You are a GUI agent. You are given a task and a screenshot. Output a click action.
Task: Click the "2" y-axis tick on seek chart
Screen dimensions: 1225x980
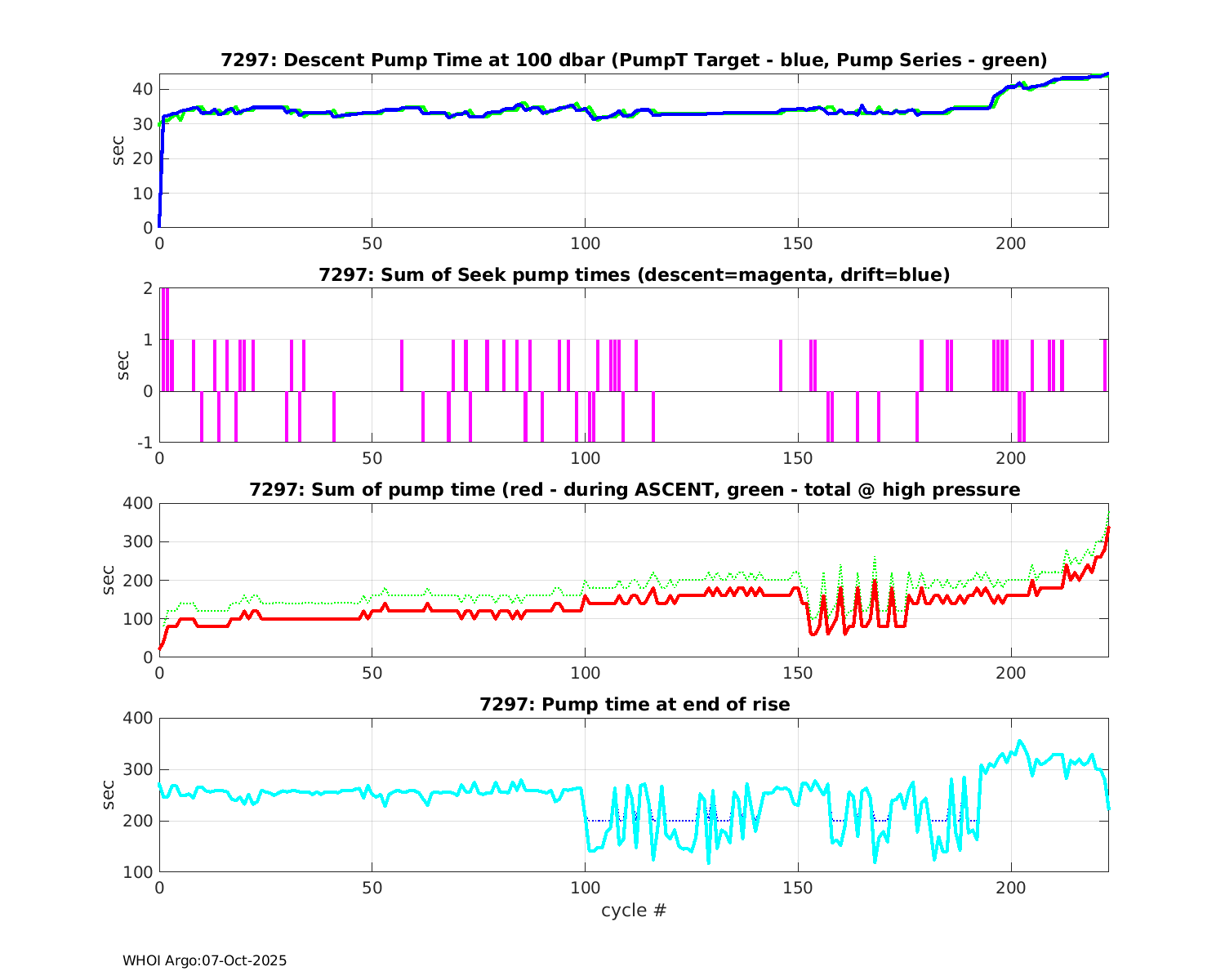[148, 288]
